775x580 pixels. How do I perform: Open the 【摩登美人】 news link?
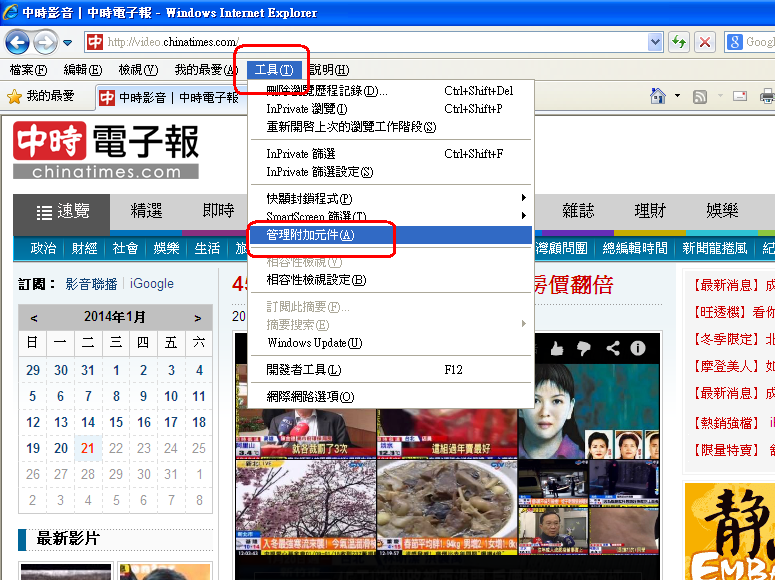pos(733,366)
